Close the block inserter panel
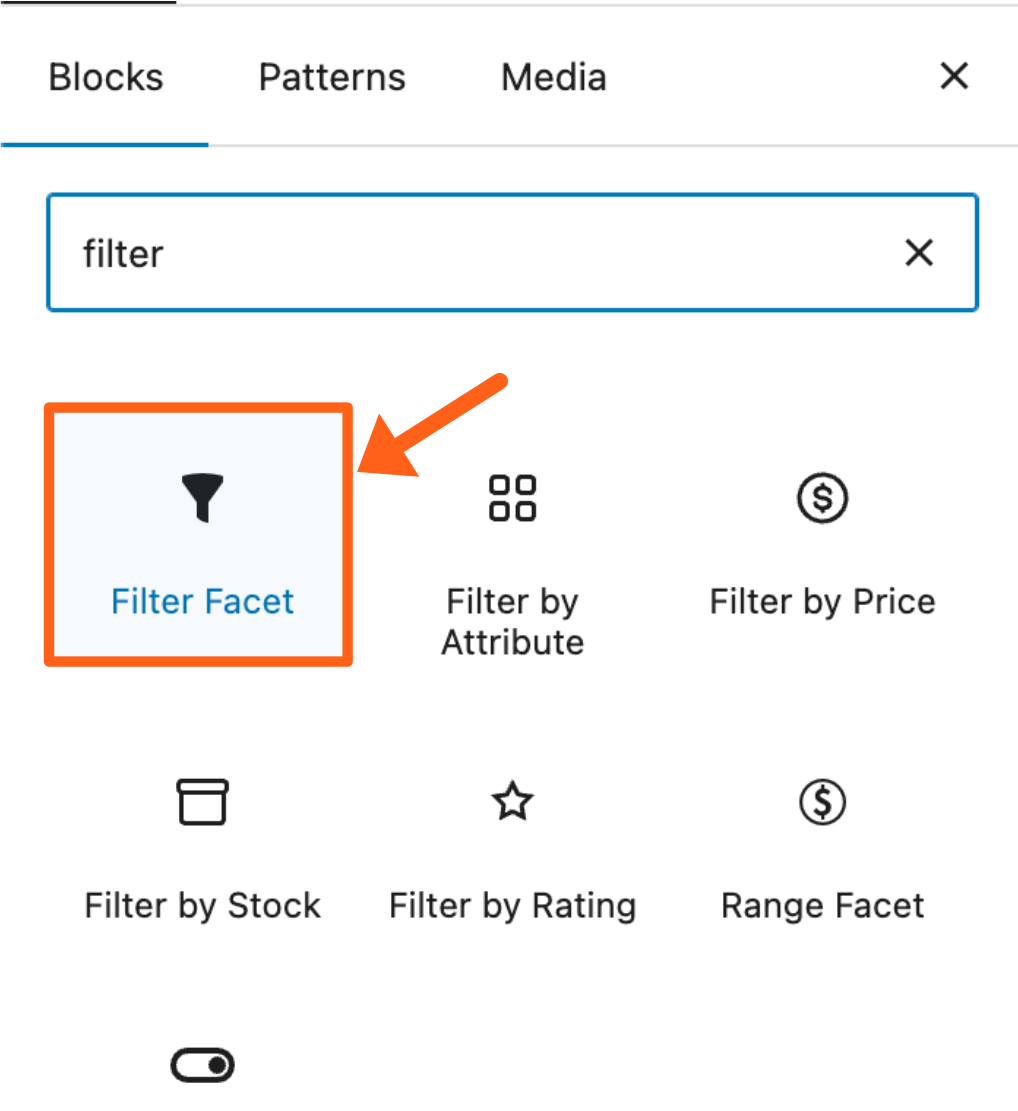 (954, 76)
